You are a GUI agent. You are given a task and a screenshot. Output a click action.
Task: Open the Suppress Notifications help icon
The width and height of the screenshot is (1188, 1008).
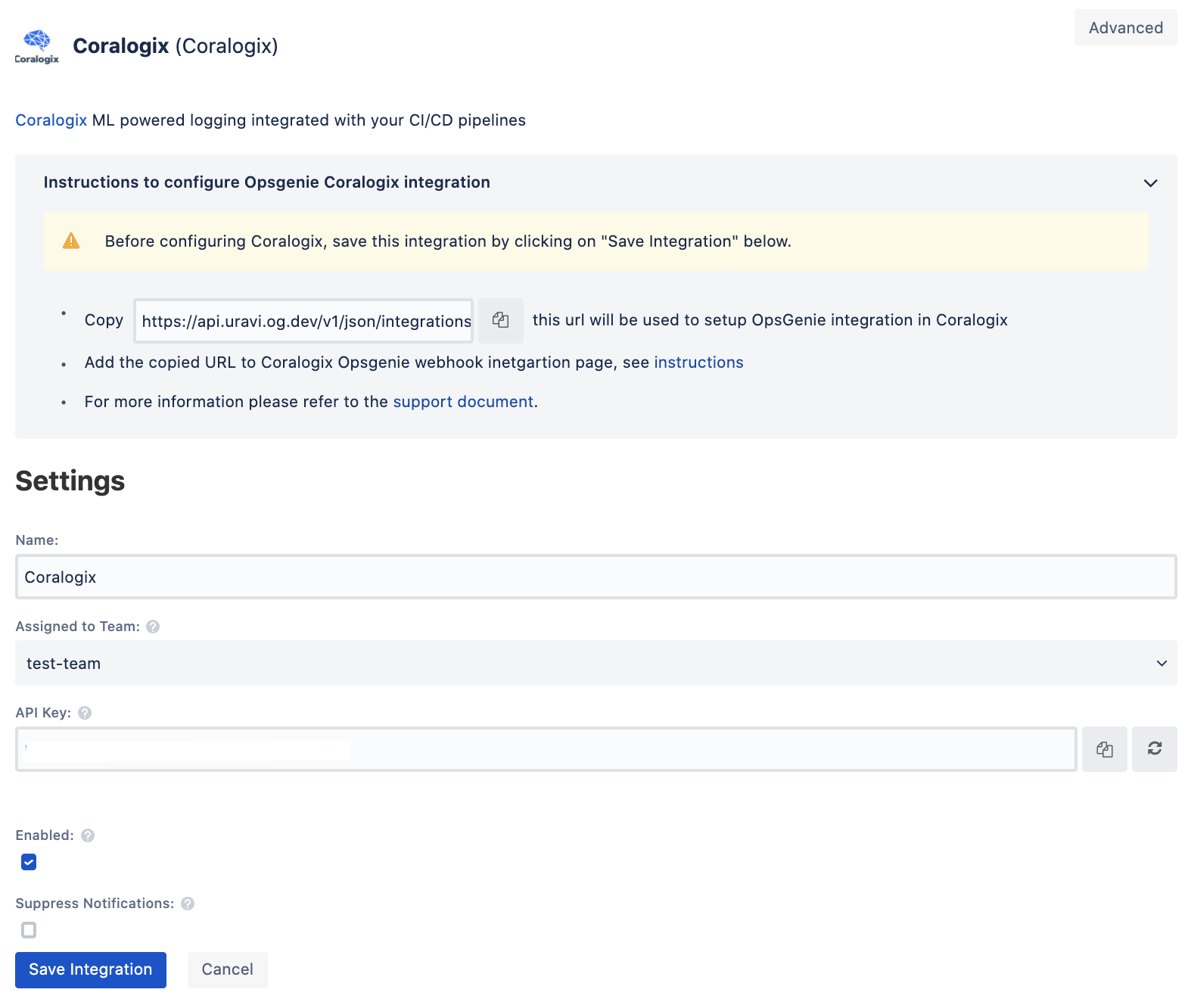tap(188, 904)
